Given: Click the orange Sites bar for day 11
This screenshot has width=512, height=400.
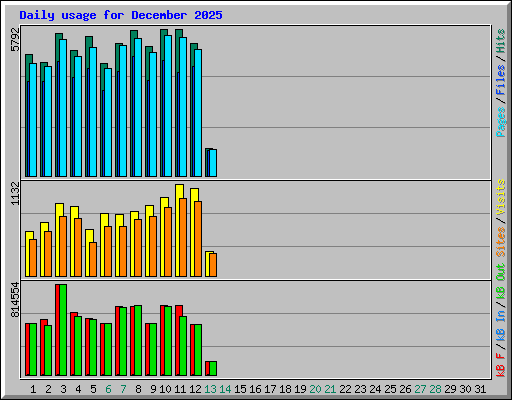Looking at the screenshot, I should coord(183,237).
